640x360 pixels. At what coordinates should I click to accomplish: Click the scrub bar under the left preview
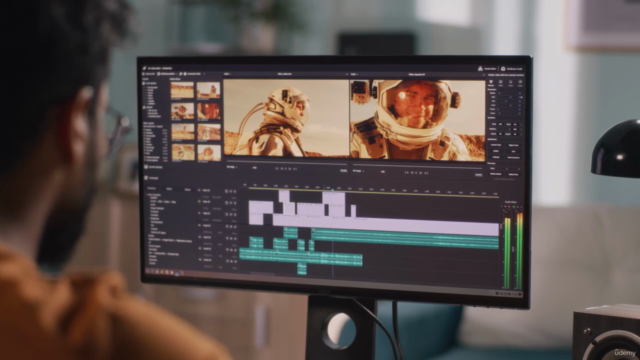pos(286,162)
